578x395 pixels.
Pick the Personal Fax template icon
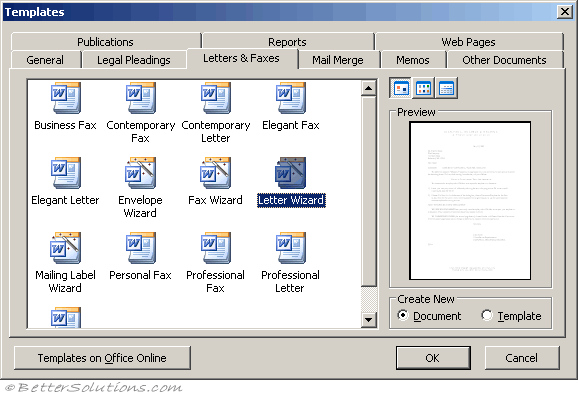(140, 248)
